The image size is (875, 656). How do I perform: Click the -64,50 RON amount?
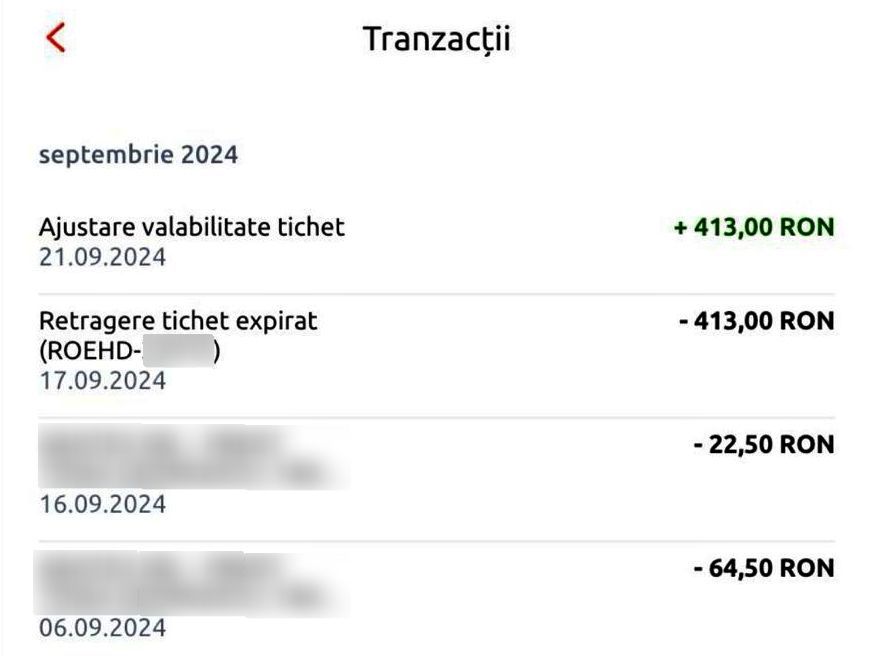pos(763,568)
